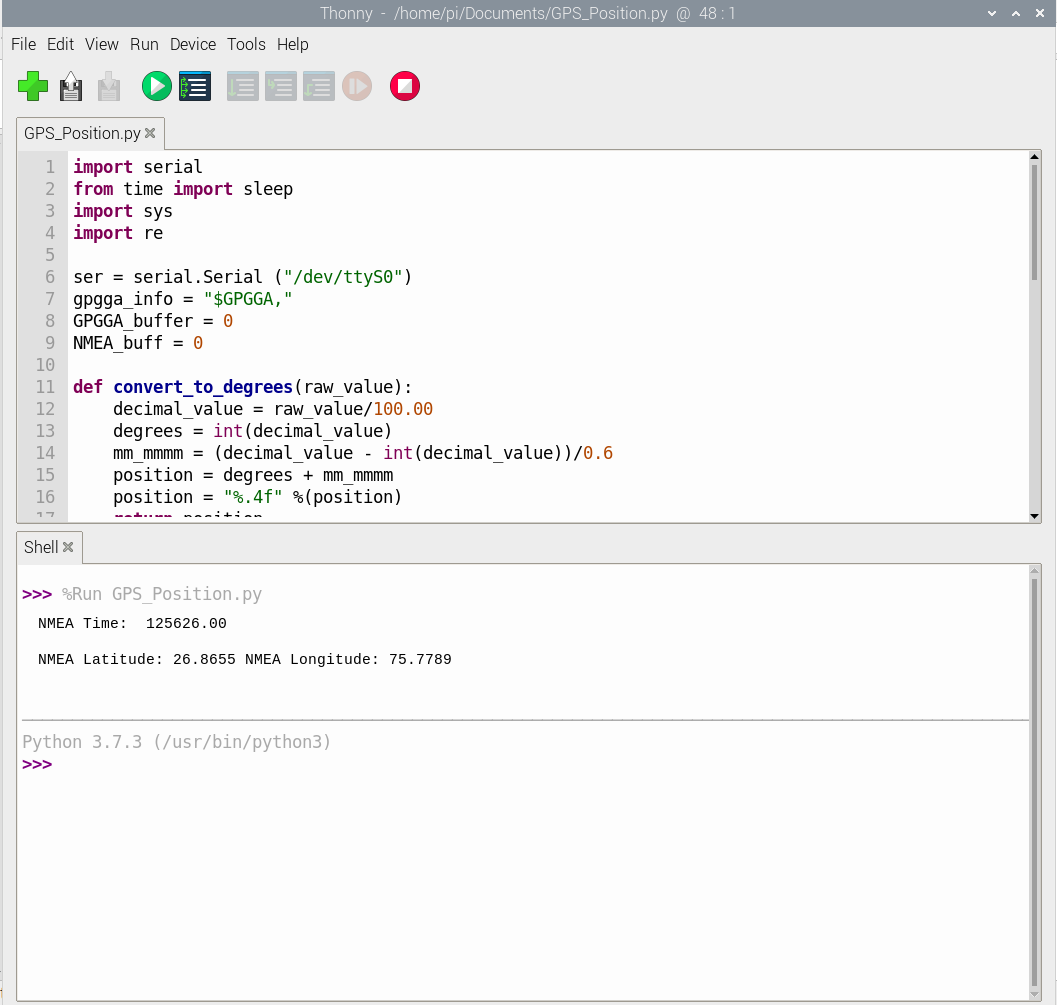Viewport: 1057px width, 1005px height.
Task: Click editor scrollbar up arrow
Action: pos(1034,157)
